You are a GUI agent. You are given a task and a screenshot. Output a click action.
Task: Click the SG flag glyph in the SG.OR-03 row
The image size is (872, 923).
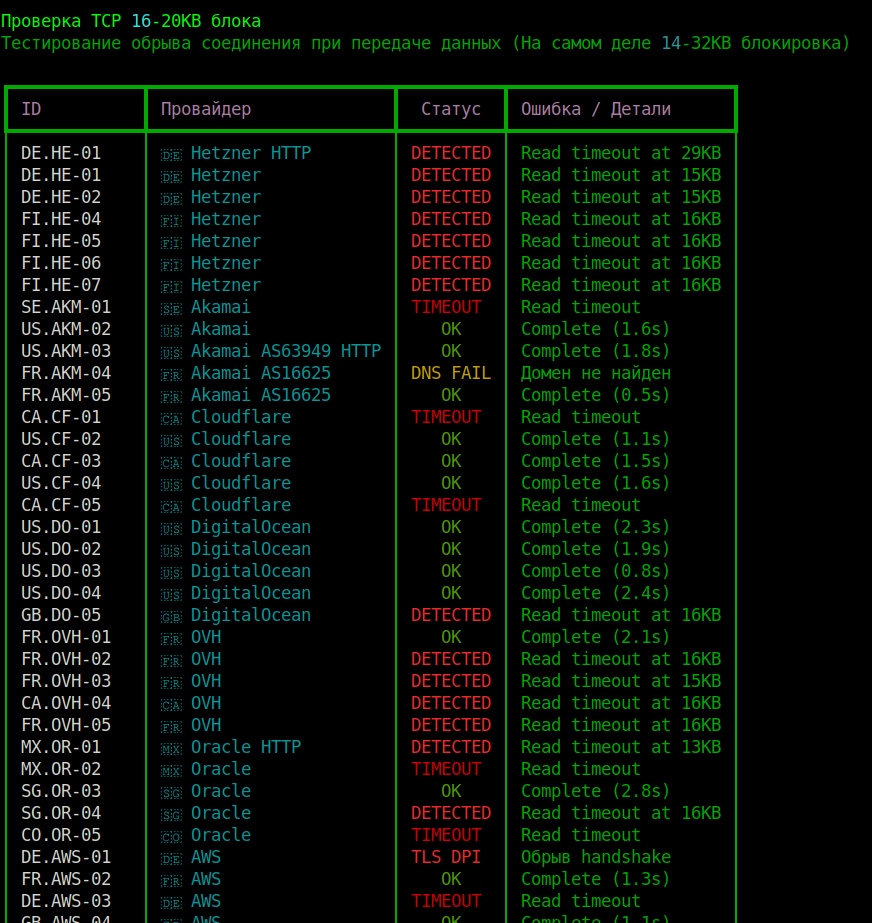[171, 793]
